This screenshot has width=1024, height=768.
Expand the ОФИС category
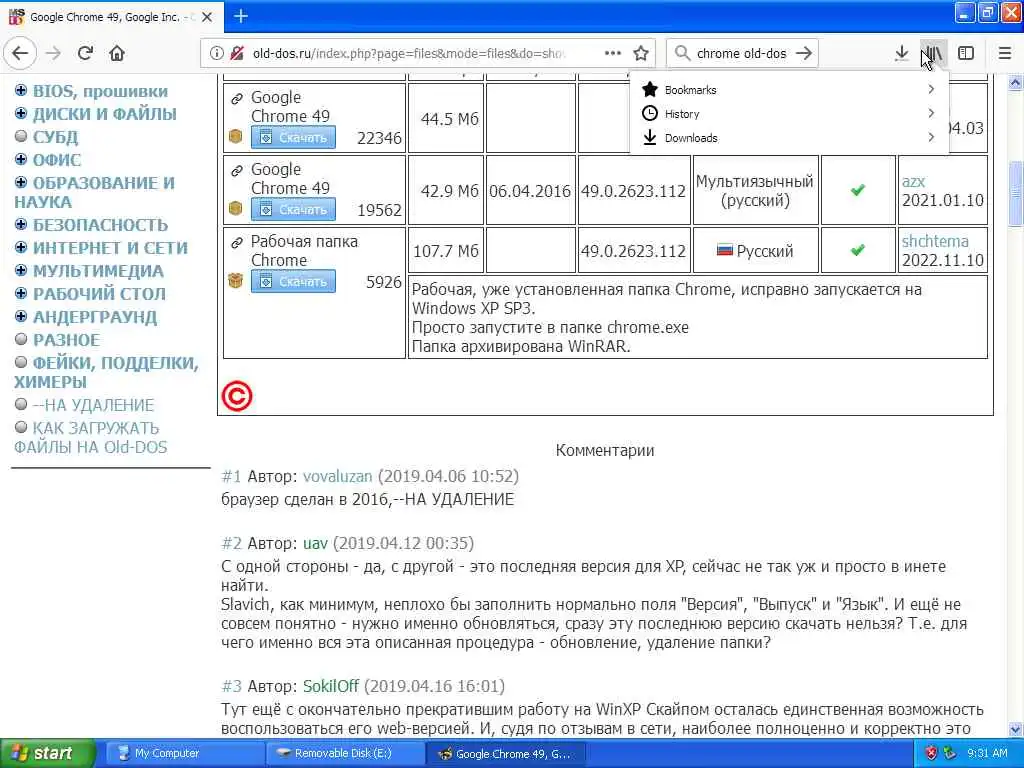(x=21, y=159)
